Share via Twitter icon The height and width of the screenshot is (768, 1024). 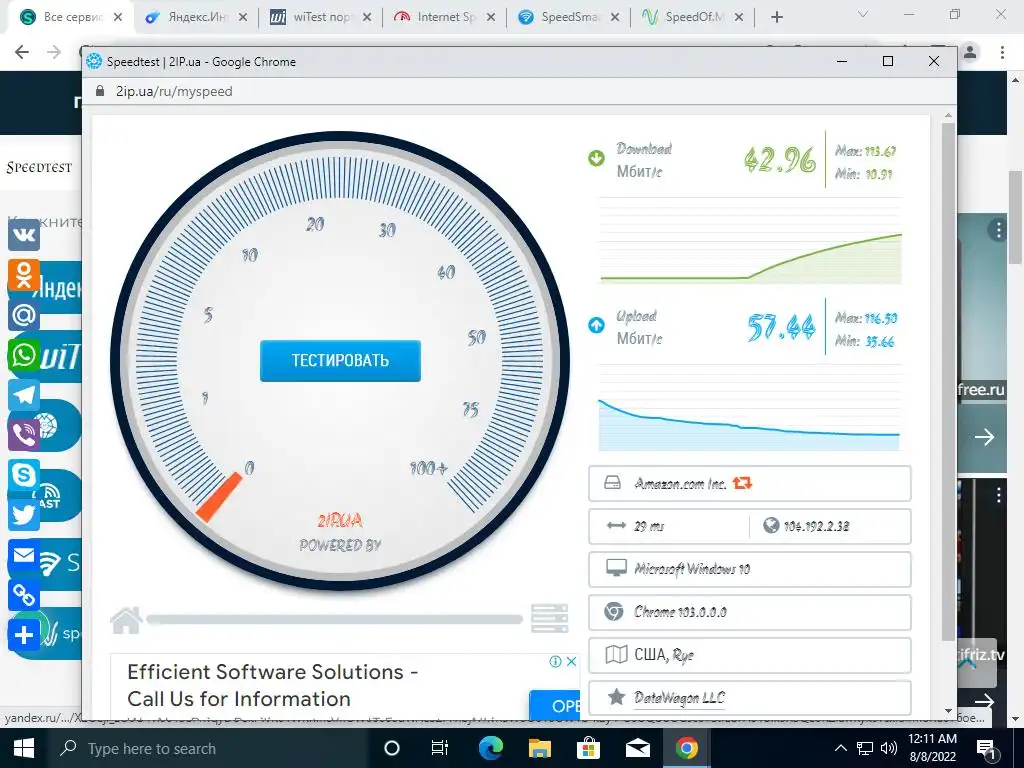tap(24, 515)
